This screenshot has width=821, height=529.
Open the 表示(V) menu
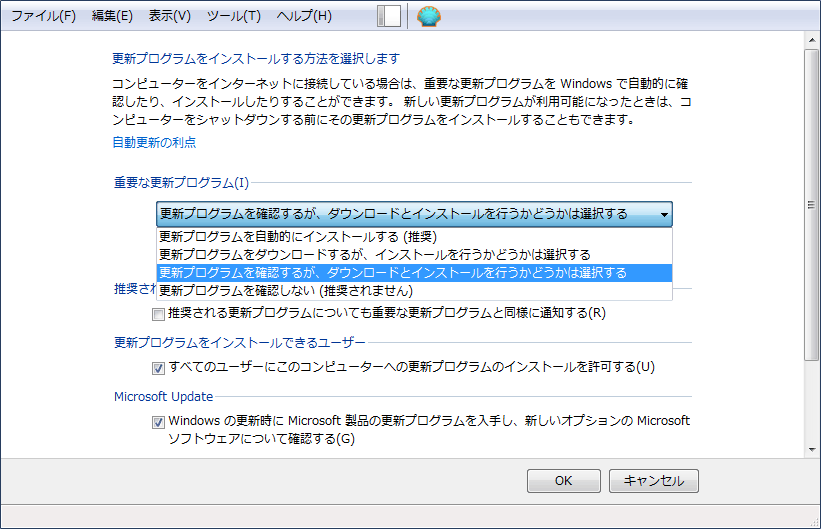tap(170, 16)
